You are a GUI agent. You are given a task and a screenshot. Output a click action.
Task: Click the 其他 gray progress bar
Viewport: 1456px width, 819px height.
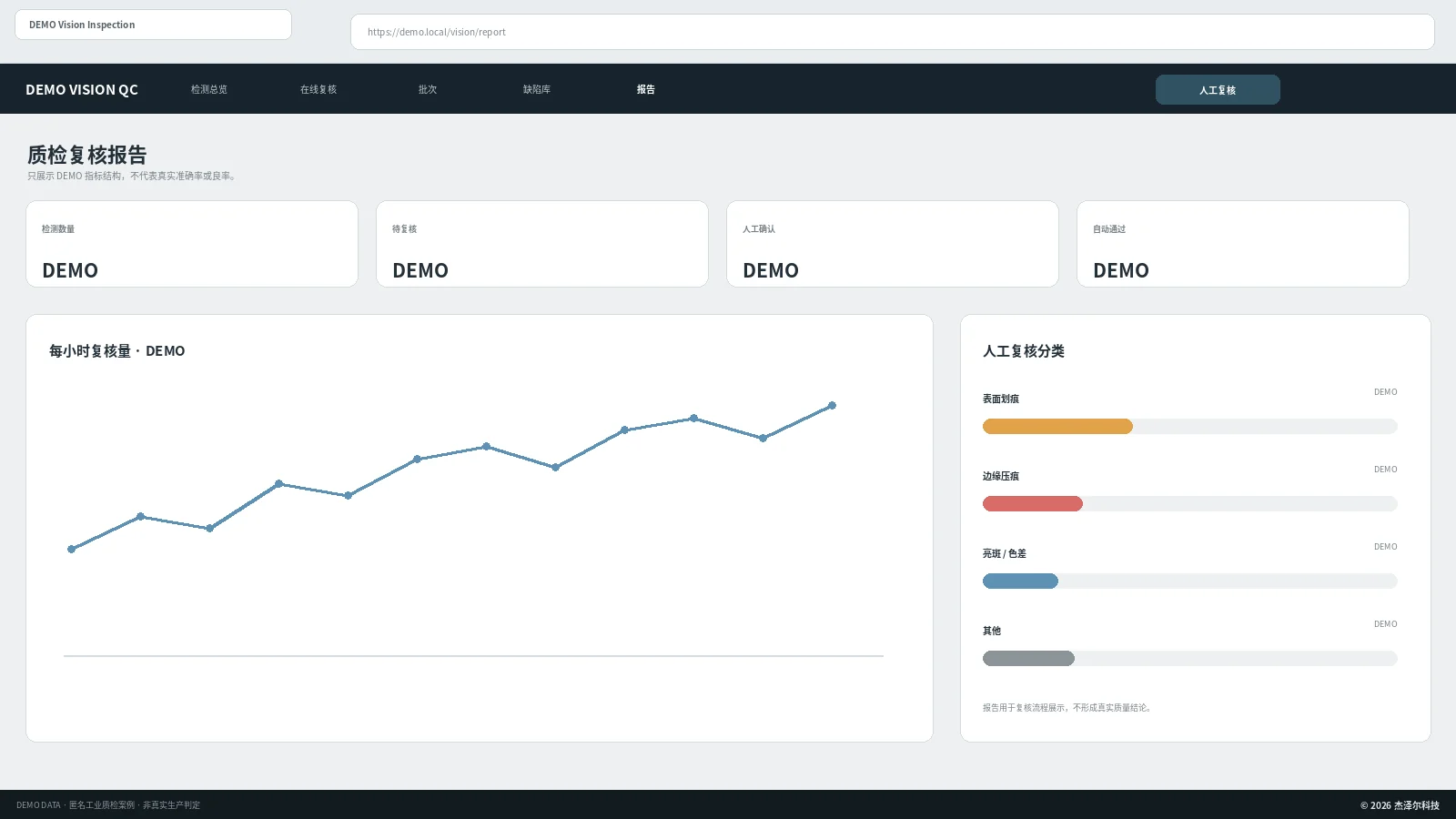1028,658
